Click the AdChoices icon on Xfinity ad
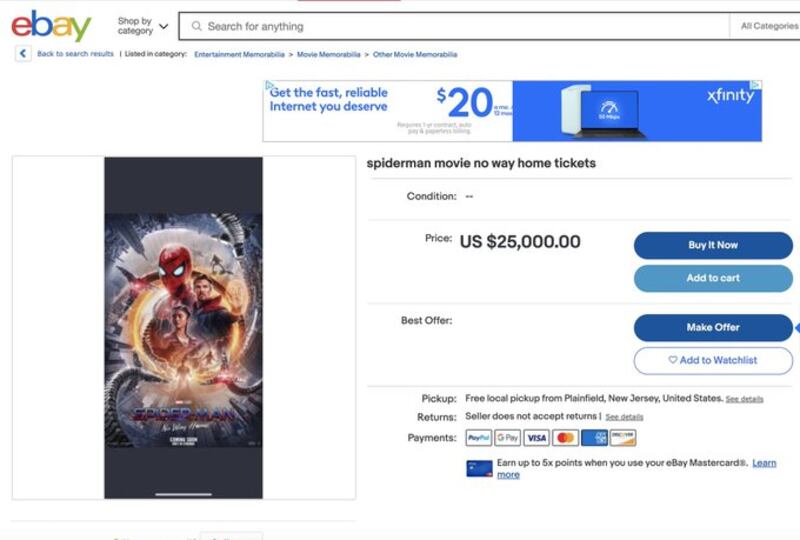 [756, 85]
